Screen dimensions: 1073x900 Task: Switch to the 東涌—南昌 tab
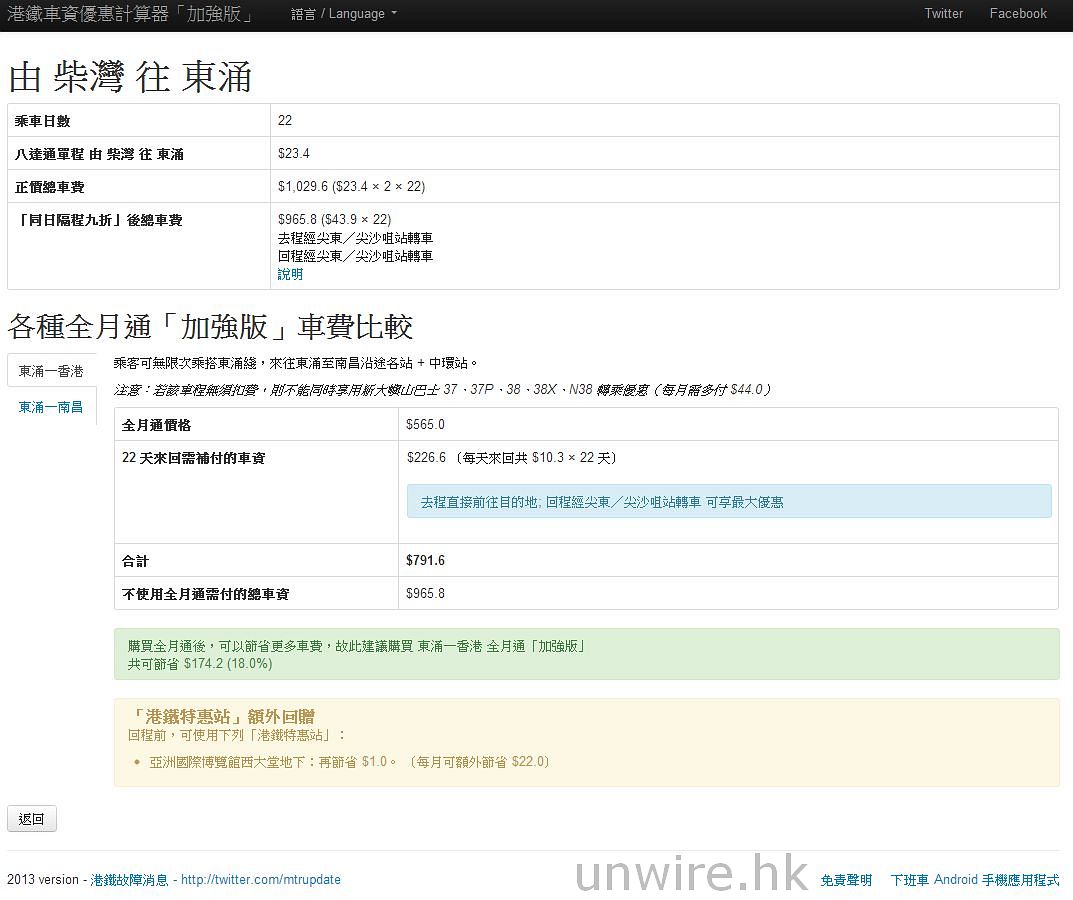point(51,407)
